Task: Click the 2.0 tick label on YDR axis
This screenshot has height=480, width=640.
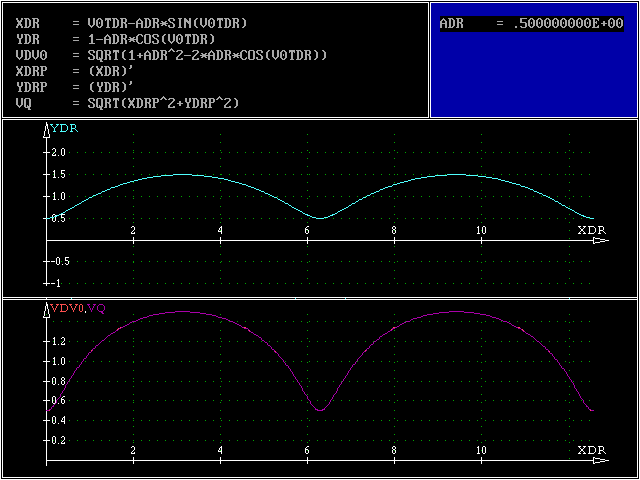Action: click(58, 153)
